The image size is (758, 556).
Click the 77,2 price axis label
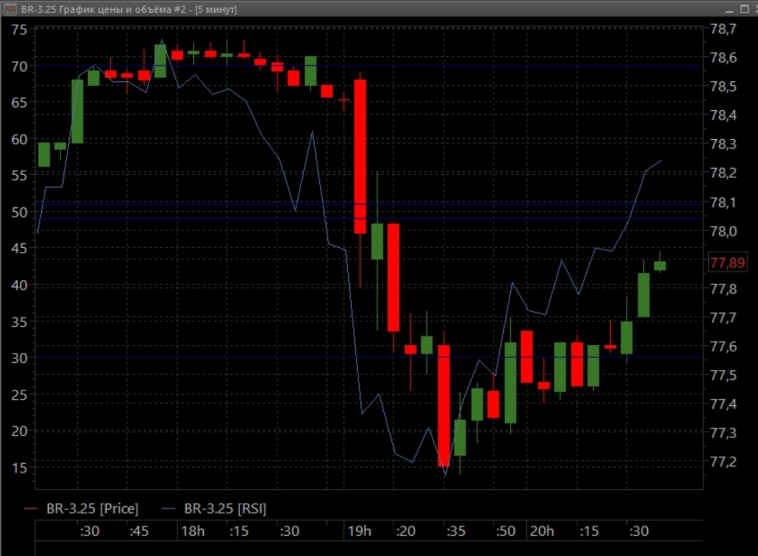722,462
